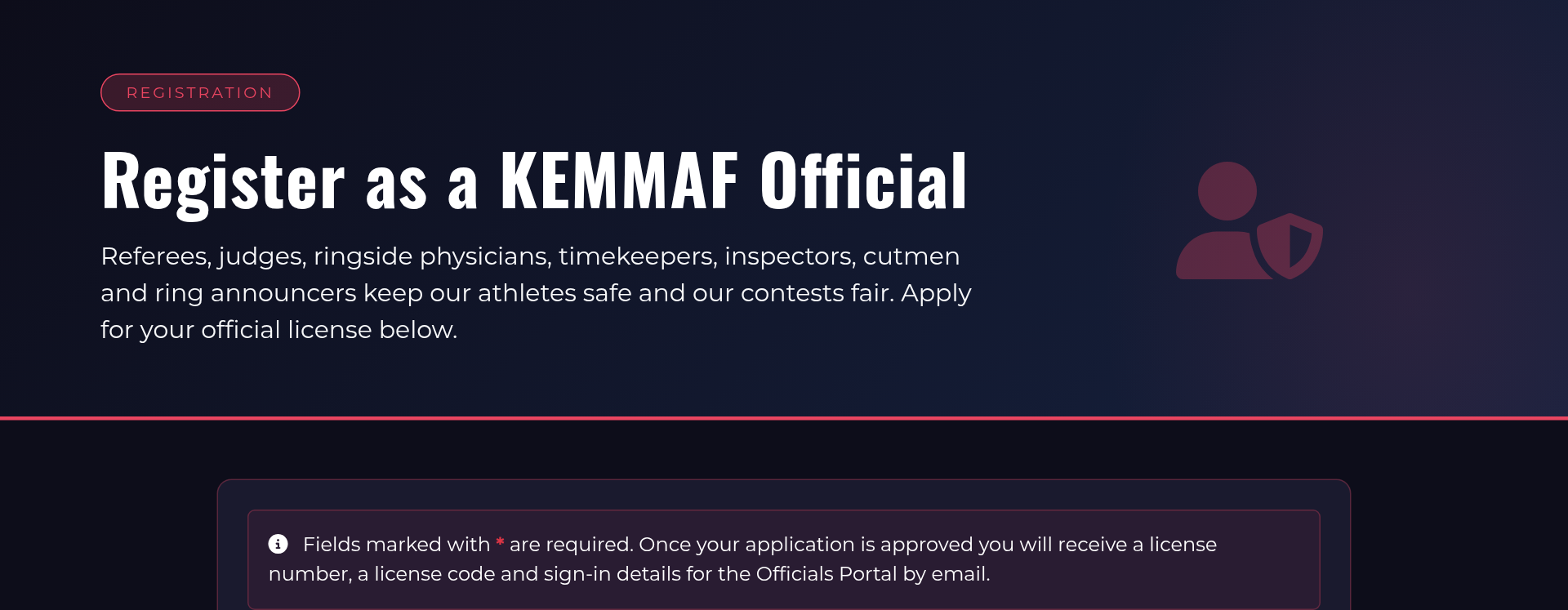
Task: Click "Apply for your official license below" sentence
Action: tap(536, 311)
